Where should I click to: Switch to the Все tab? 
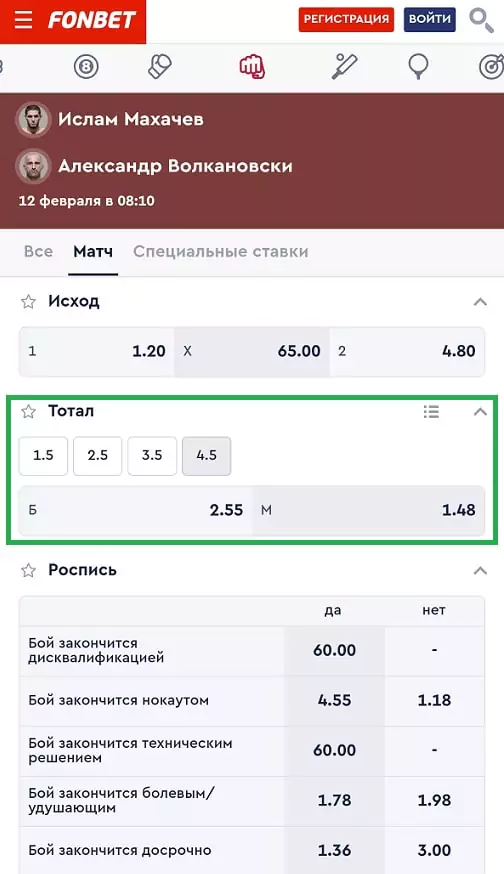[38, 251]
